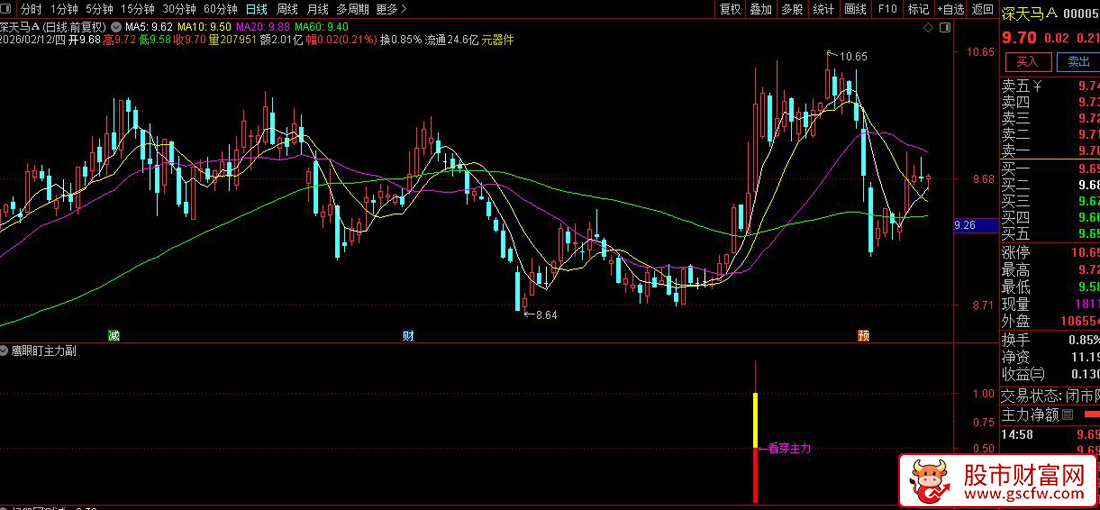This screenshot has height=510, width=1100.
Task: Click the MA10: 9.50 indicator label
Action: pos(203,27)
